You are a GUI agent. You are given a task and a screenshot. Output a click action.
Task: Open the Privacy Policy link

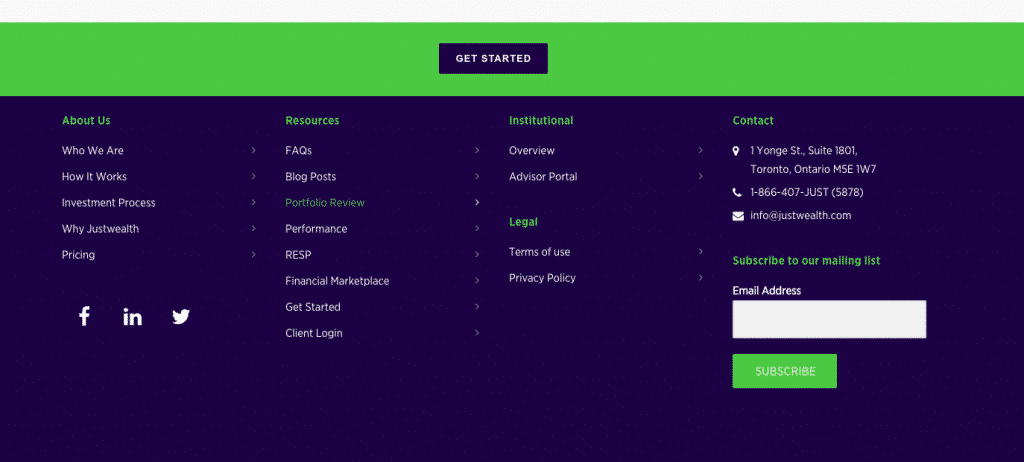point(543,278)
